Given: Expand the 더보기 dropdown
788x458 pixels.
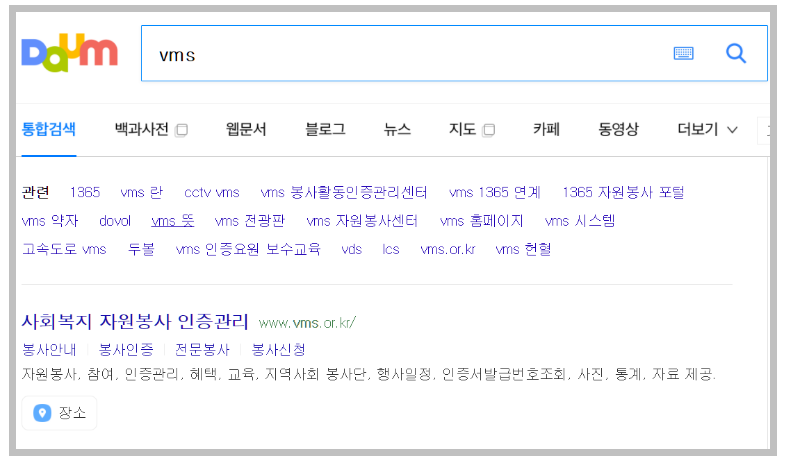Looking at the screenshot, I should tap(707, 130).
